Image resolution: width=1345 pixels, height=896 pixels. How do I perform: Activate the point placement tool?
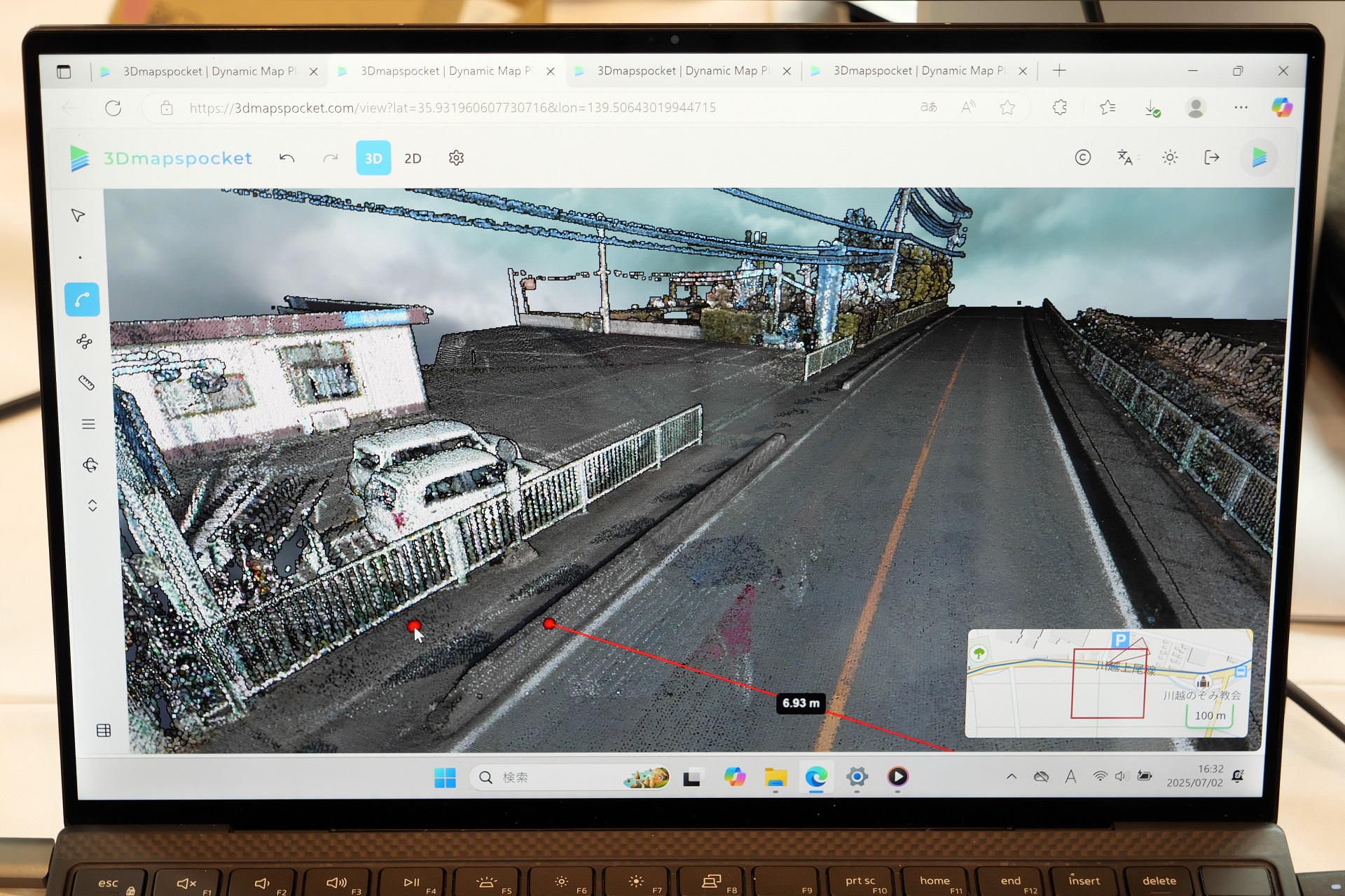(x=81, y=257)
